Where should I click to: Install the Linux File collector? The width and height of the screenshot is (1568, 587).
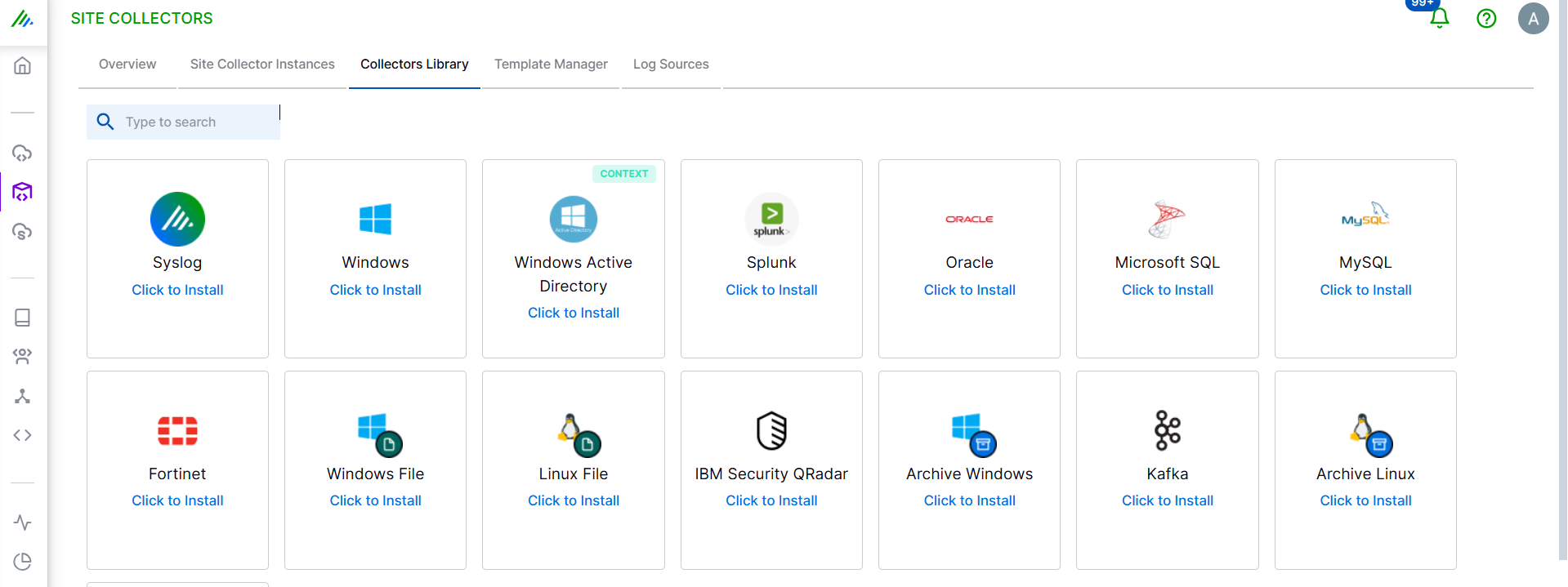pos(574,500)
